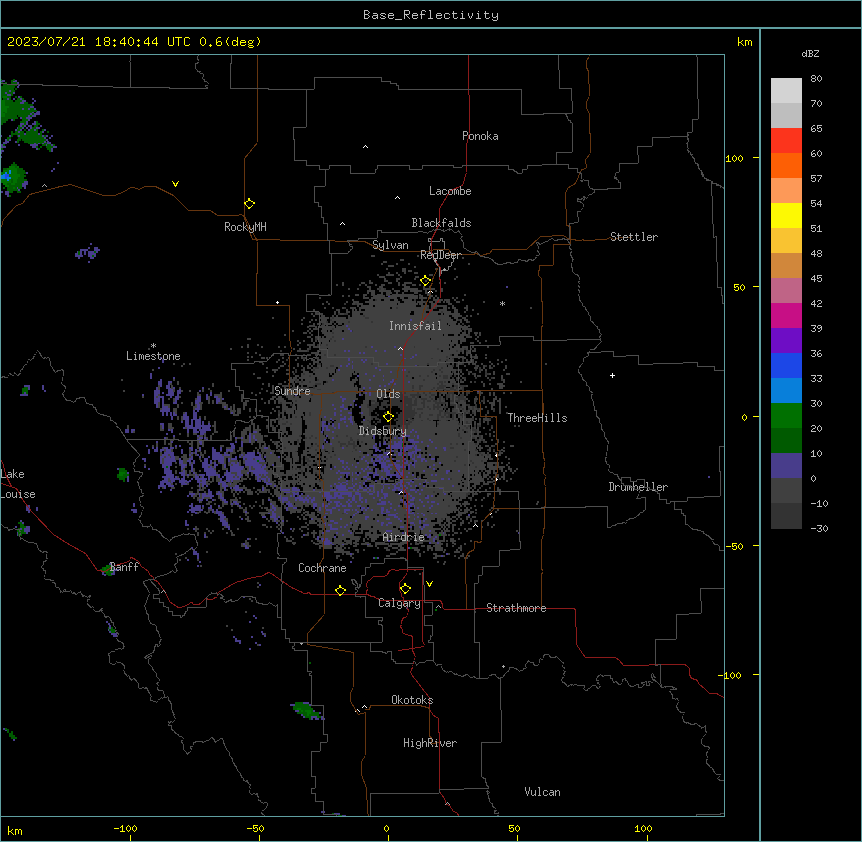The width and height of the screenshot is (862, 842).
Task: Click the yellow diamond marker above RockyMH
Action: (x=249, y=204)
